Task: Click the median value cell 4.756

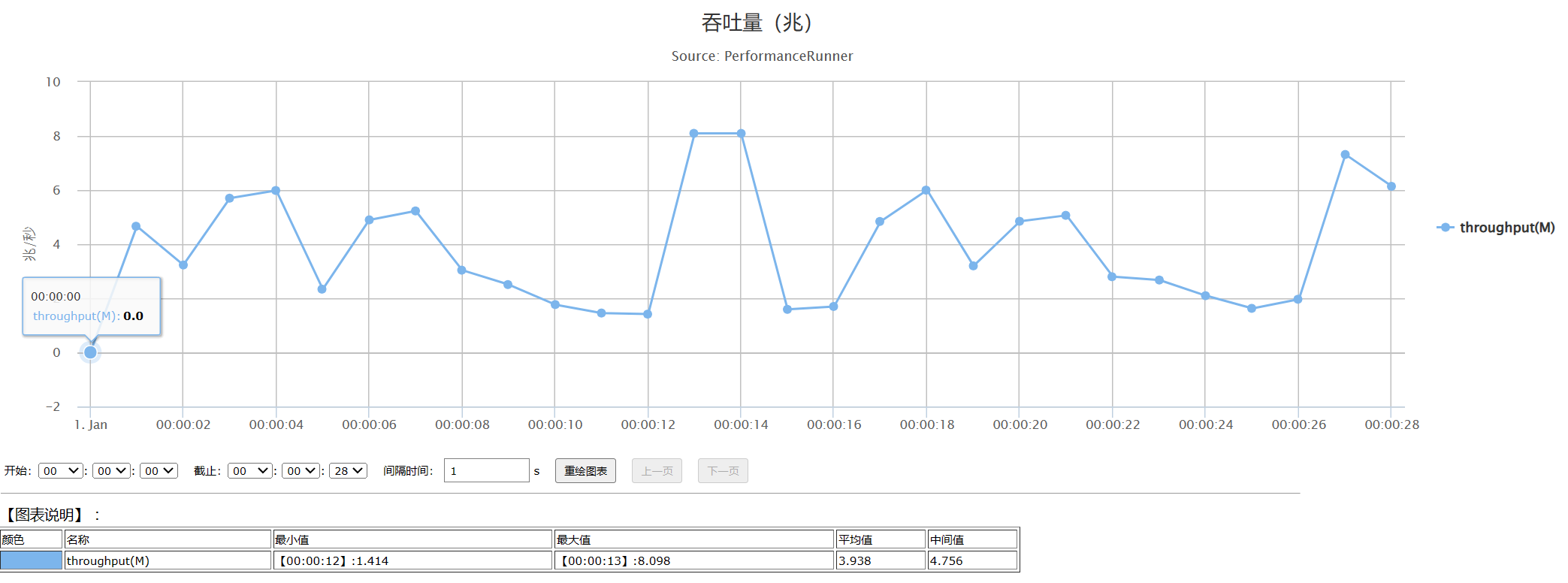Action: tap(972, 560)
